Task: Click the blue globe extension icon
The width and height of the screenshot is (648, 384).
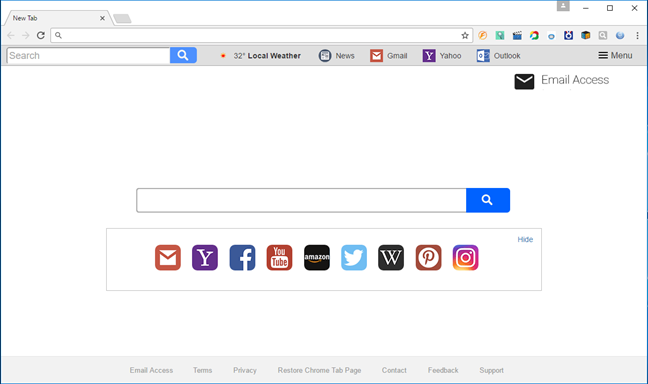Action: 620,36
